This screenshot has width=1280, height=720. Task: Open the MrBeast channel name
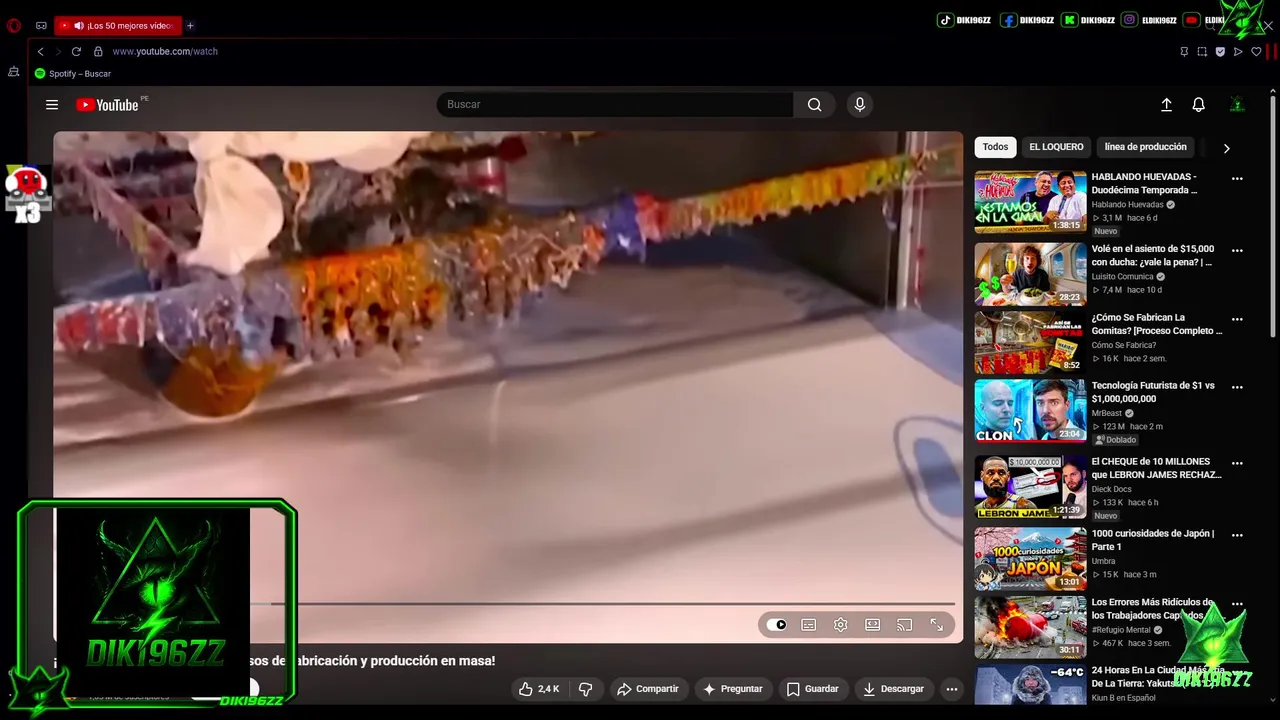[1107, 413]
